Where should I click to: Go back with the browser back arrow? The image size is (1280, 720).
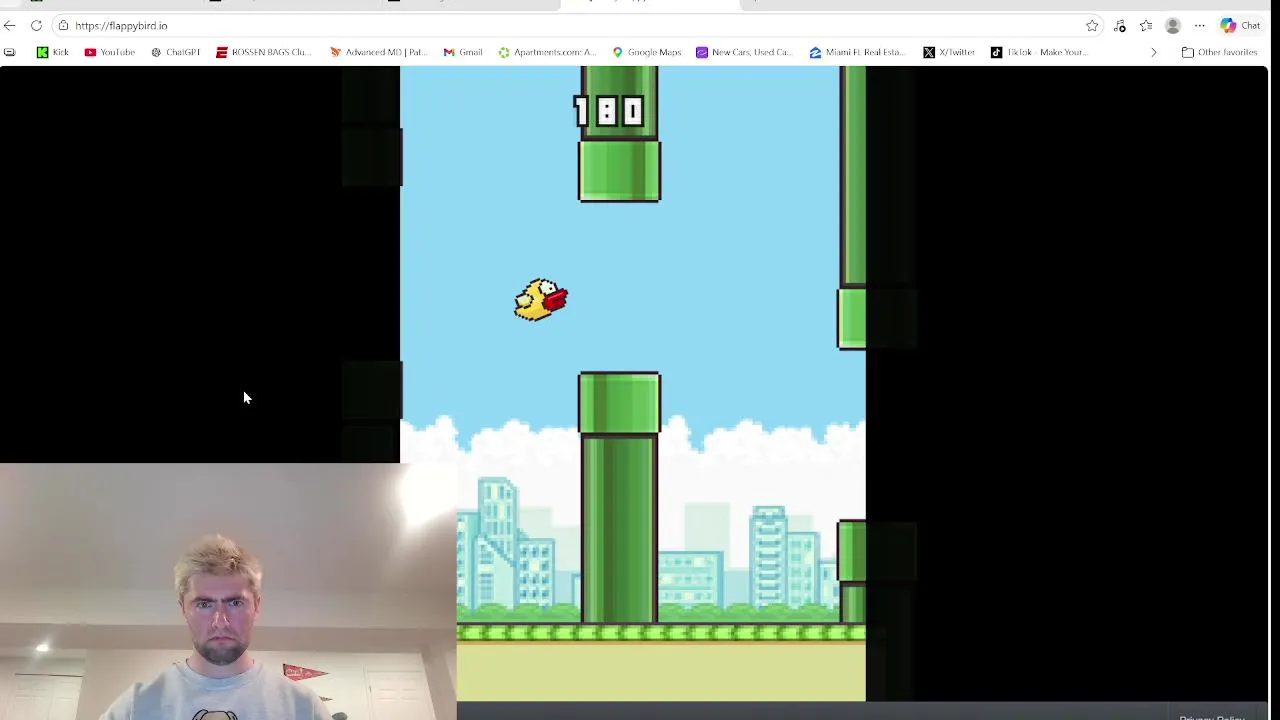10,26
